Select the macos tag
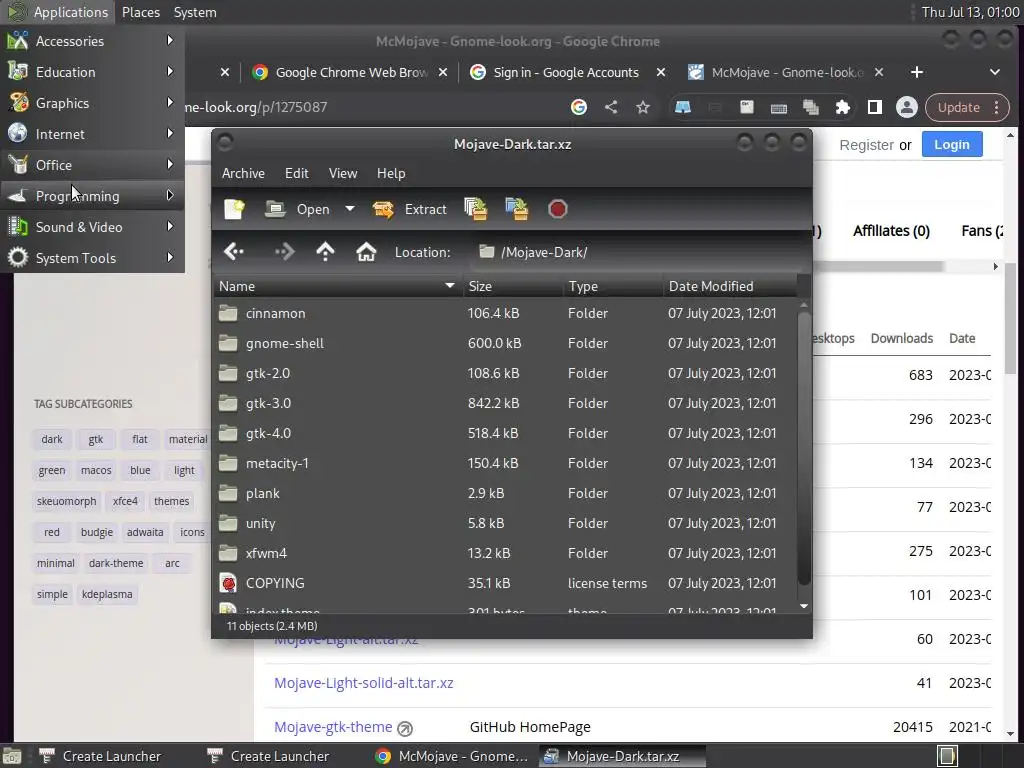 pos(96,470)
